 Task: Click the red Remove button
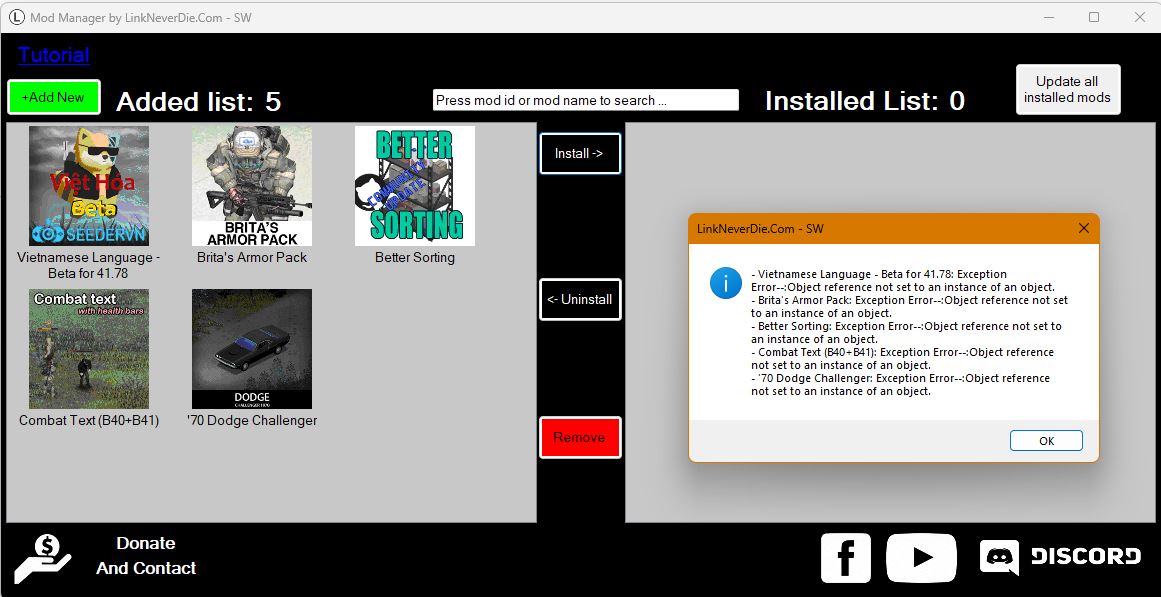580,437
